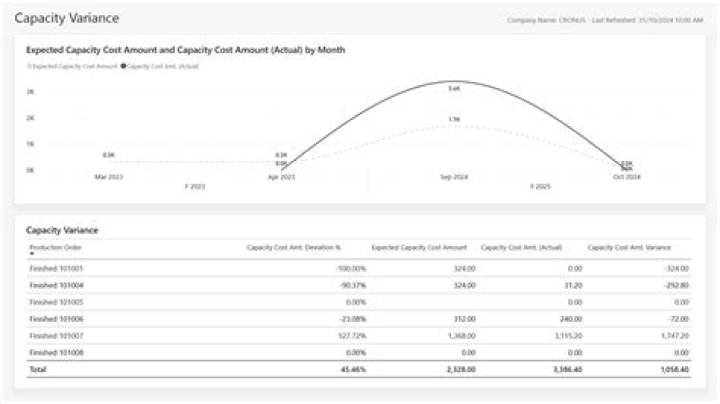The height and width of the screenshot is (404, 720).
Task: Click the Capacity Cost Amt. (Actual) column header
Action: pos(522,246)
